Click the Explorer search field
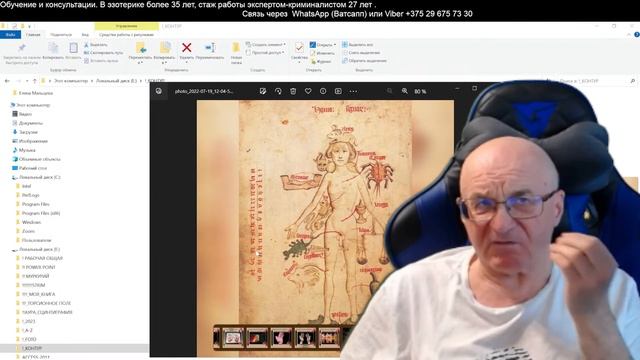 click(x=594, y=81)
